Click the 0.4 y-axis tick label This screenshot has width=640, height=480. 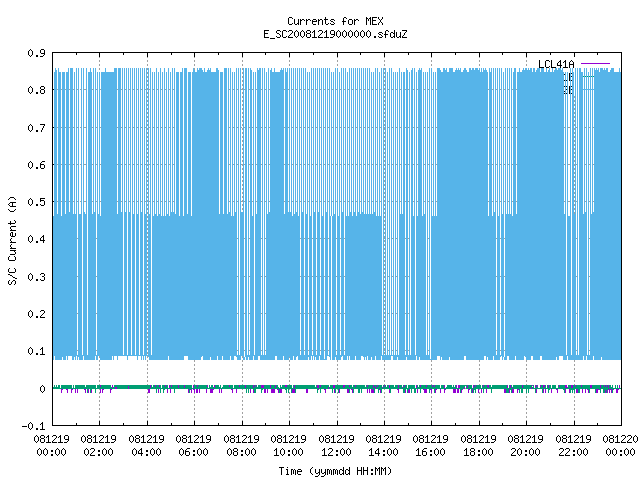[x=36, y=239]
